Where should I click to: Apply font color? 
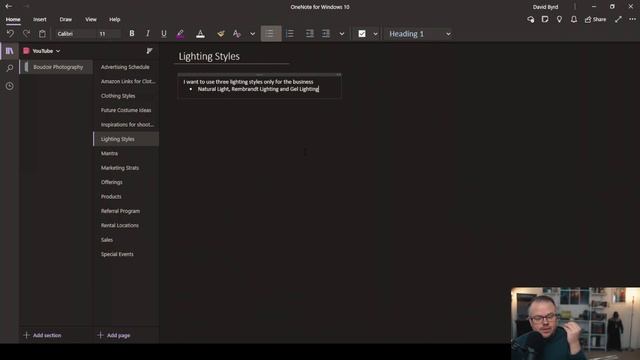(x=200, y=34)
